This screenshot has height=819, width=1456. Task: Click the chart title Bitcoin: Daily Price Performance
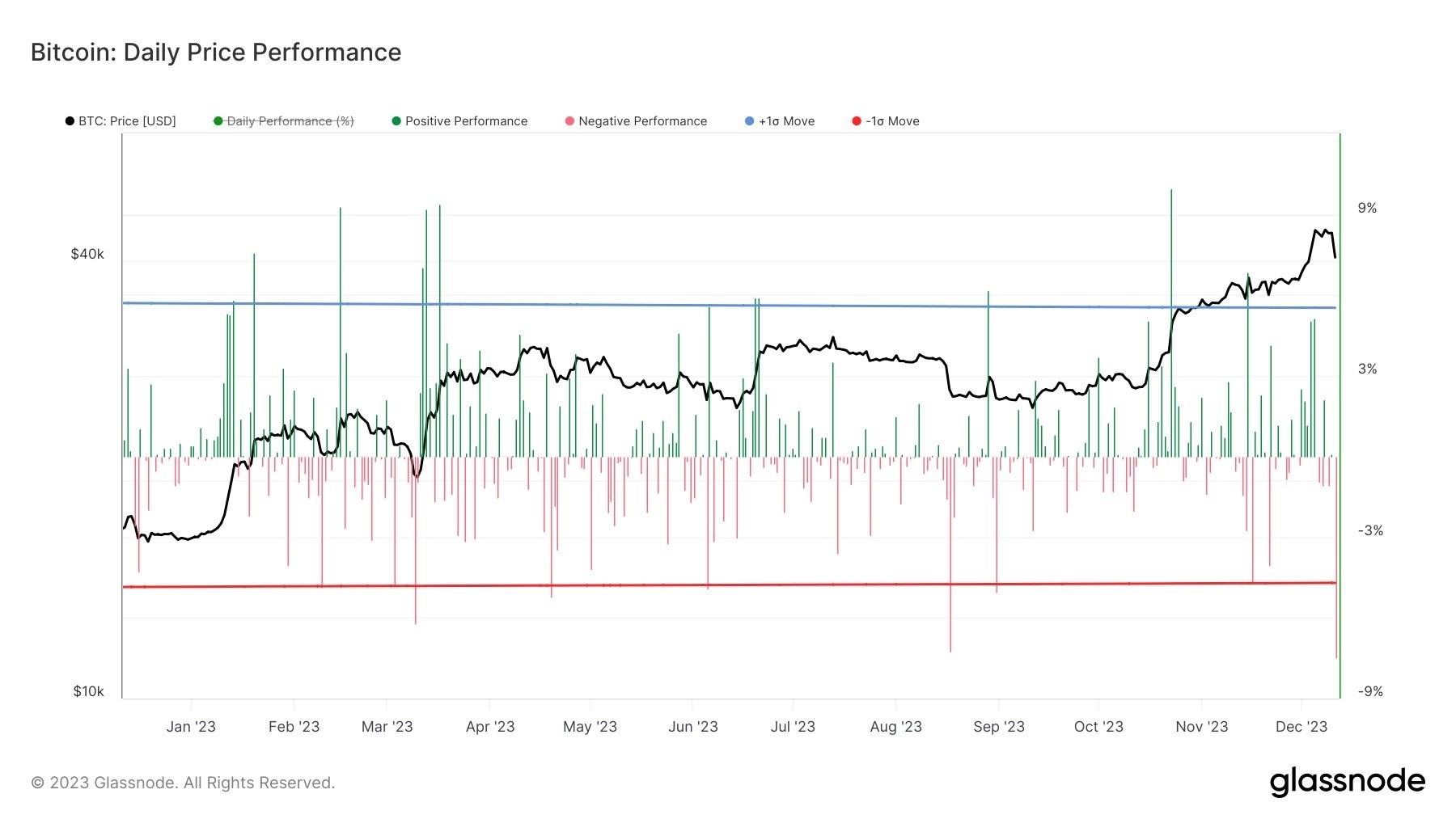216,53
